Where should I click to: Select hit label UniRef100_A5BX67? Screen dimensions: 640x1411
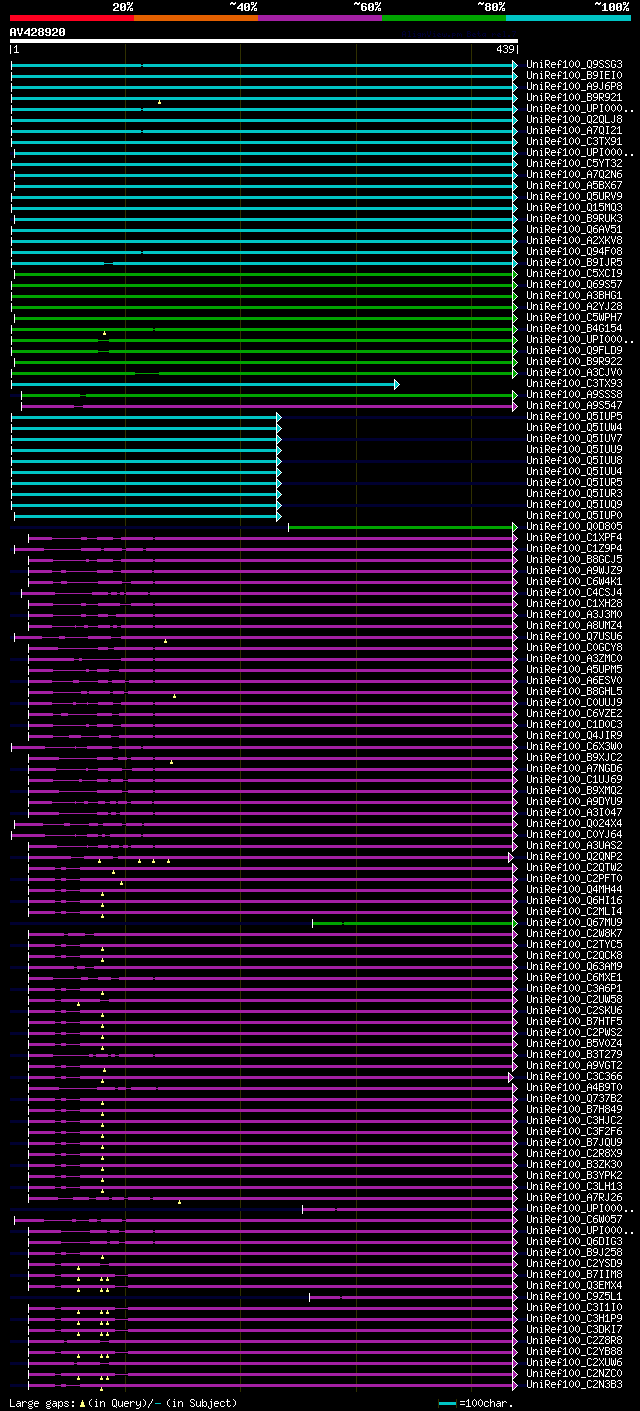[574, 186]
